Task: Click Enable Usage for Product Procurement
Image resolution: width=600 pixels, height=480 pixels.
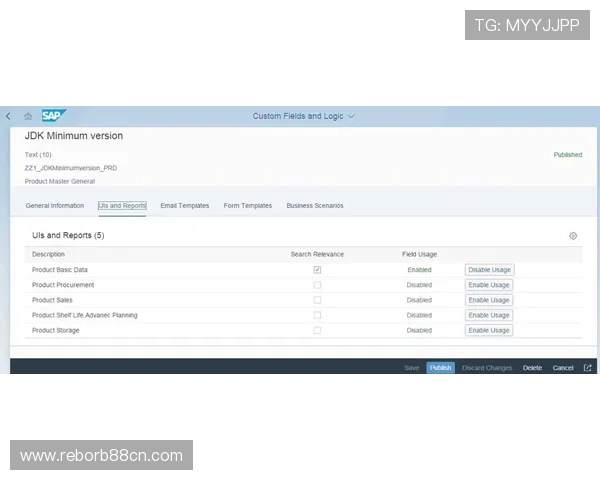Action: click(x=489, y=285)
